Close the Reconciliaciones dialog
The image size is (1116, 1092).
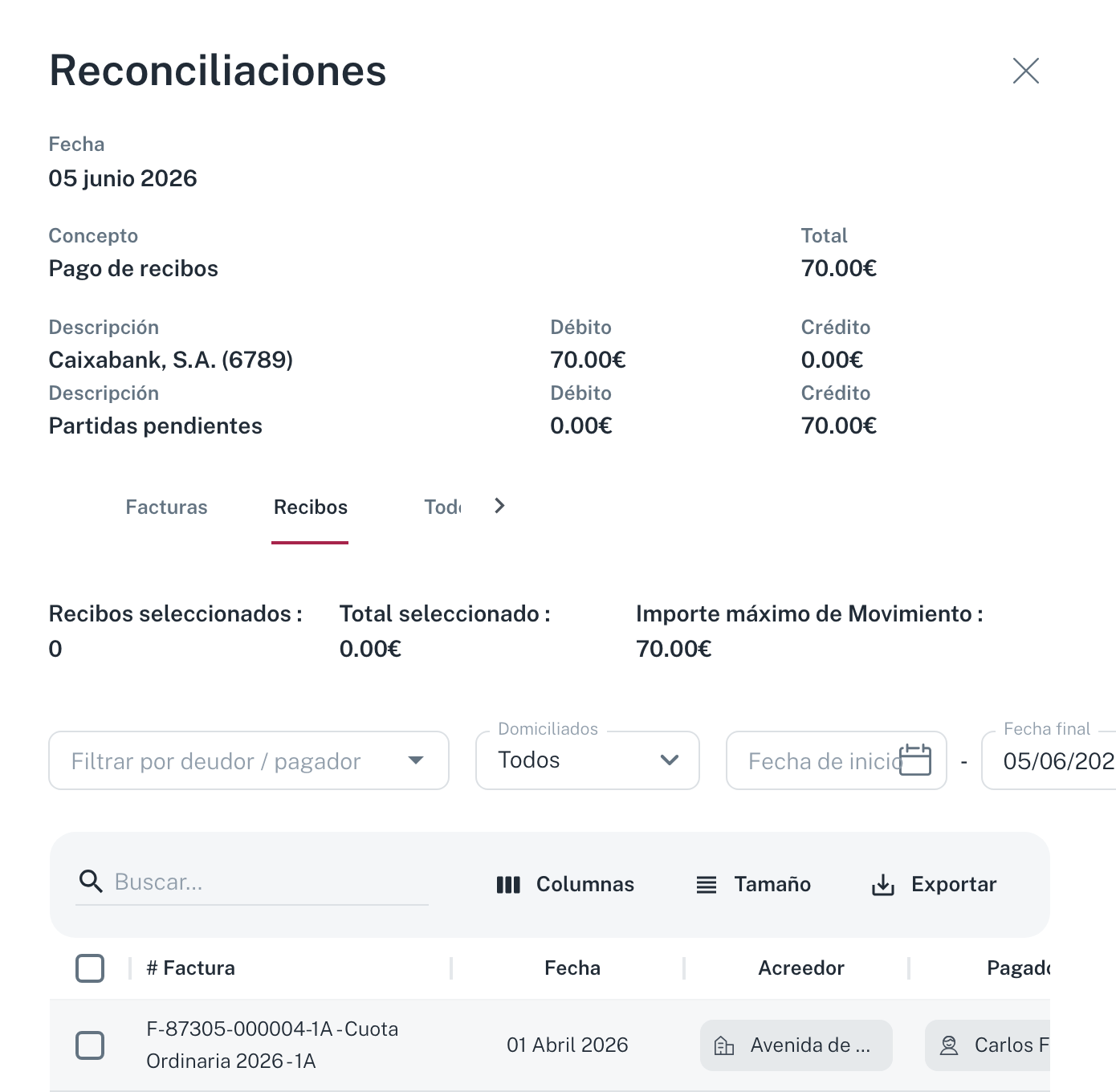point(1025,71)
